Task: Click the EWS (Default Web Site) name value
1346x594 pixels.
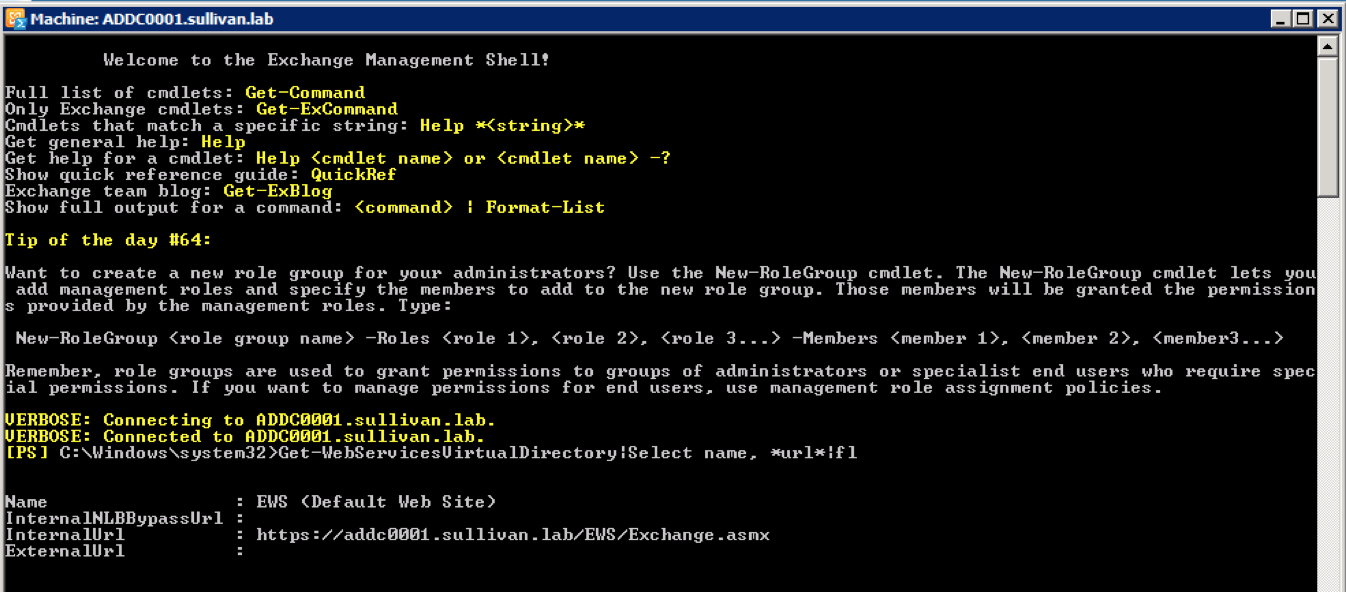Action: [x=376, y=502]
